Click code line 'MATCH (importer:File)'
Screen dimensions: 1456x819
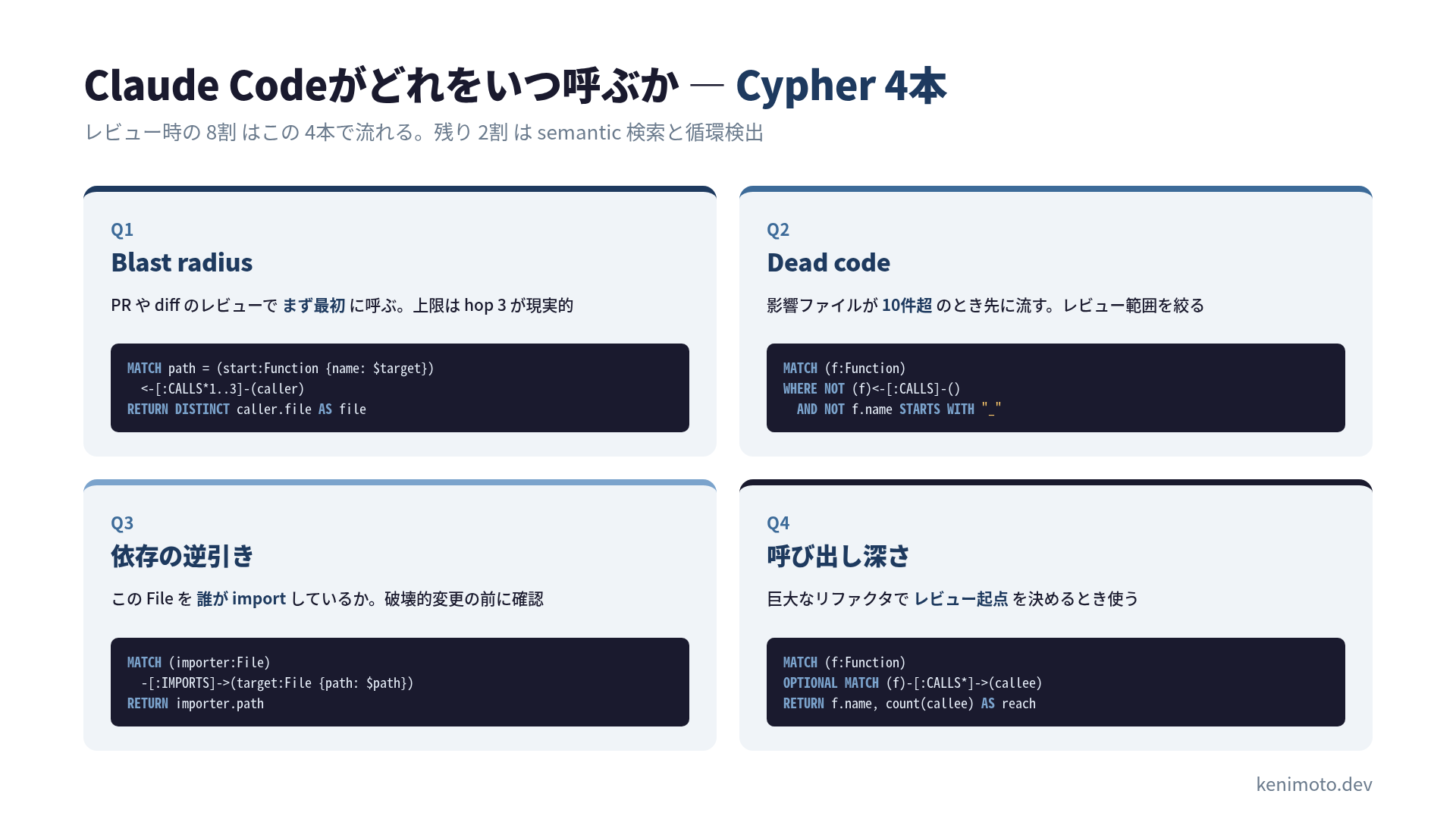click(199, 663)
